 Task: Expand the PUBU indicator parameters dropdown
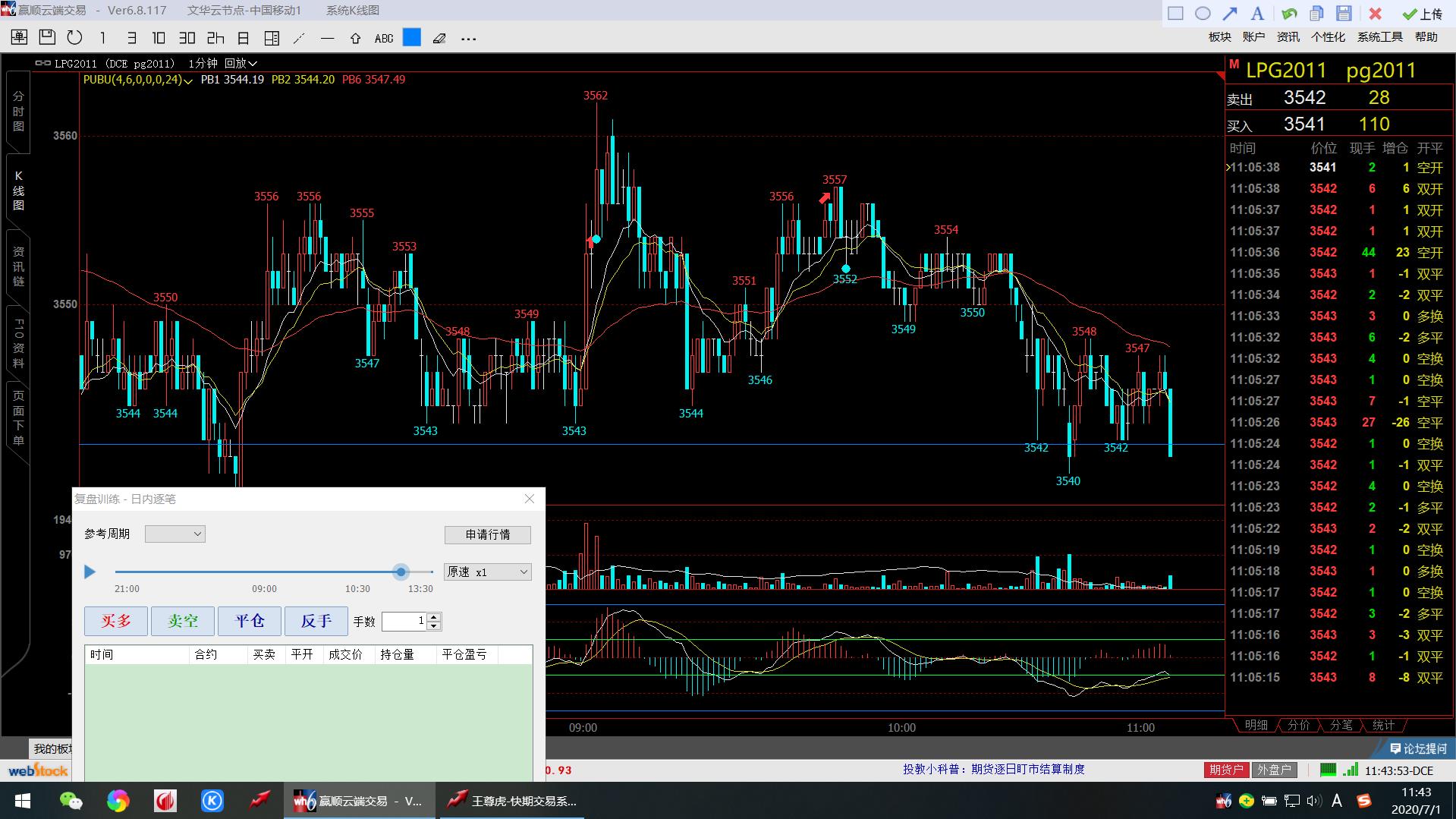[188, 80]
